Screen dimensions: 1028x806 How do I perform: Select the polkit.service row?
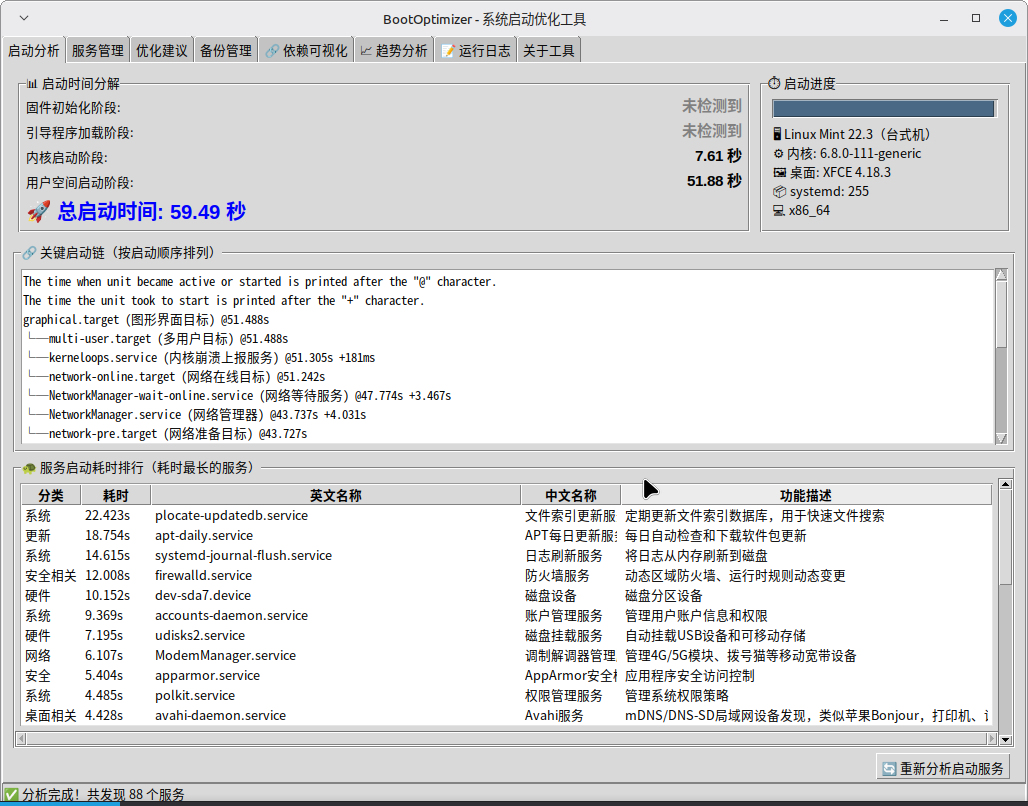pos(506,696)
